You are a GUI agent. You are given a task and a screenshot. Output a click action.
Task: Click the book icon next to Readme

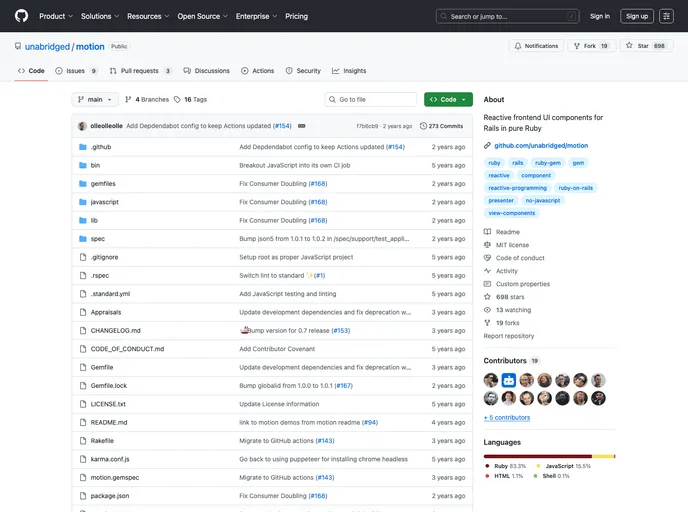[487, 232]
